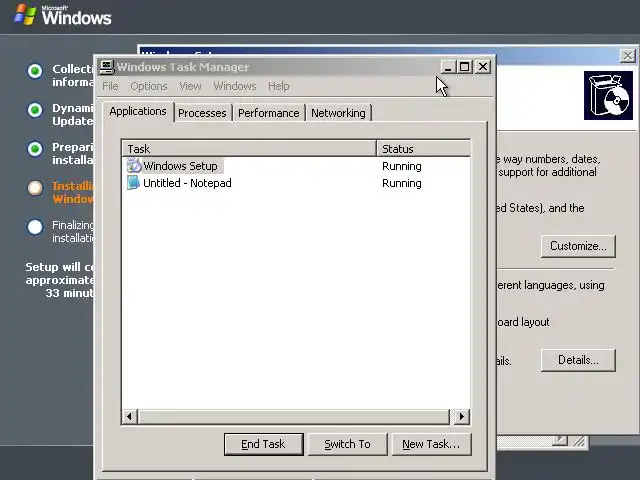
Task: Close the Windows Task Manager window
Action: (x=483, y=67)
